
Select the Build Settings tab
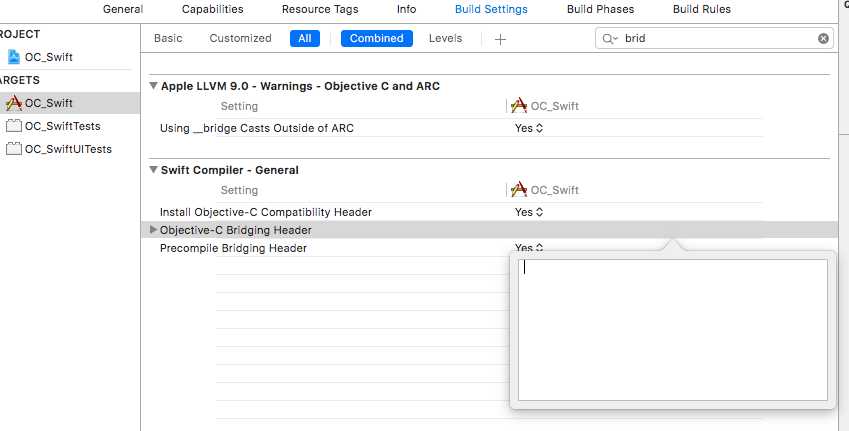[491, 9]
